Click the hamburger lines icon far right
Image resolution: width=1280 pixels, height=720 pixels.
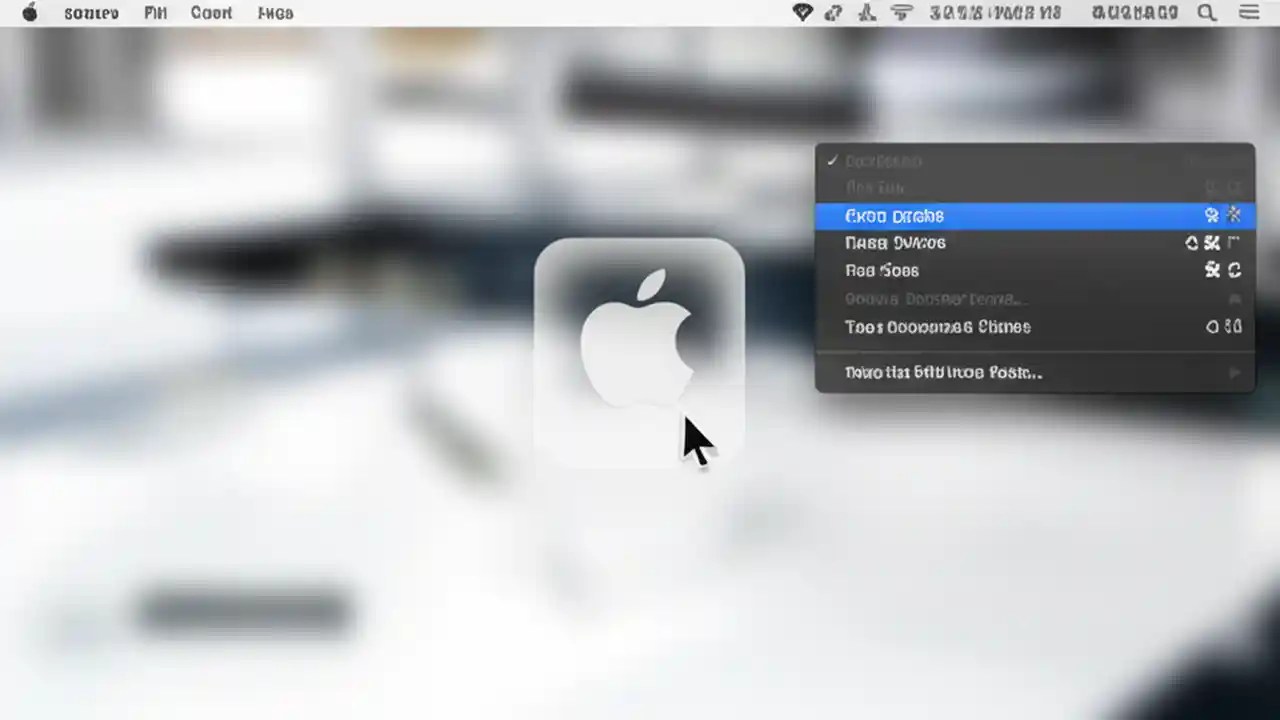[1248, 13]
